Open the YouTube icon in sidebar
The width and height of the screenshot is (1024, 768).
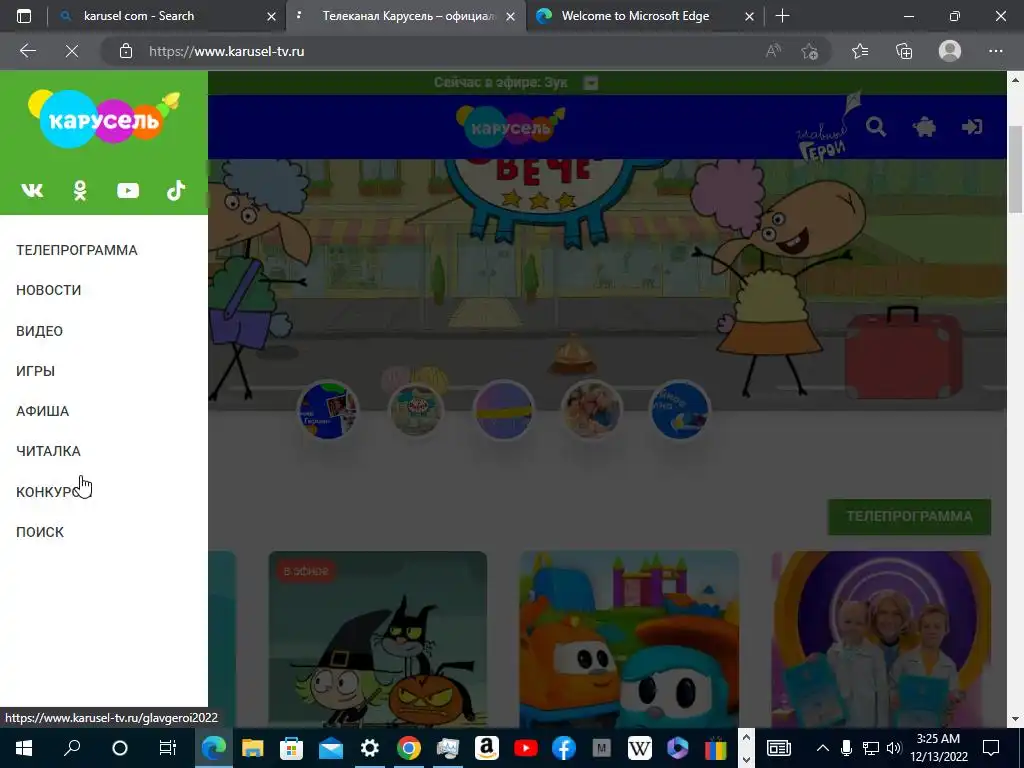[128, 191]
